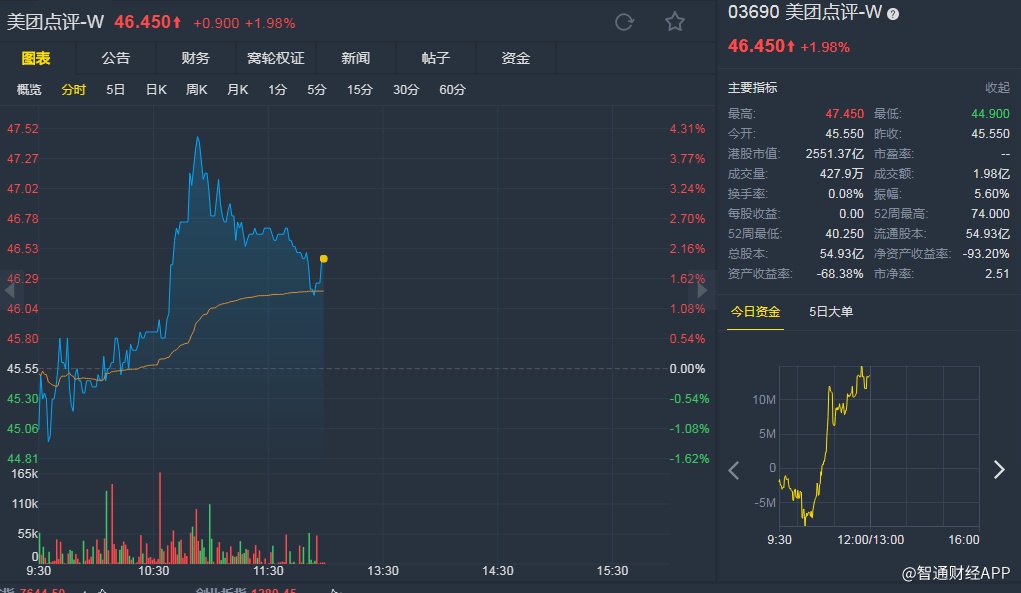Select the 分时 intraday chart view
Screen dimensions: 1021x593
74,90
